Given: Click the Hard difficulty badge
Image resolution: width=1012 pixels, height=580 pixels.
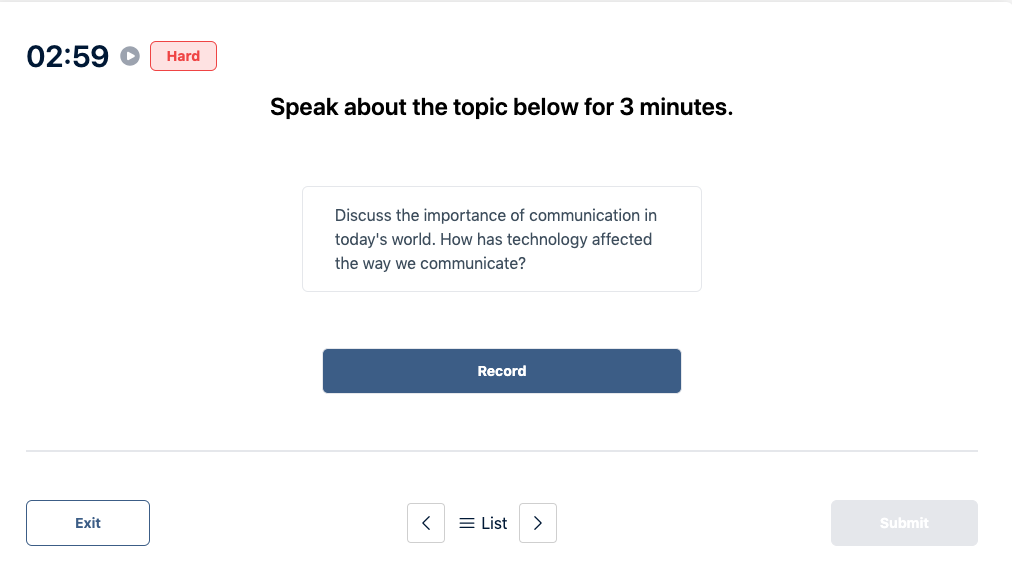Looking at the screenshot, I should pyautogui.click(x=183, y=56).
